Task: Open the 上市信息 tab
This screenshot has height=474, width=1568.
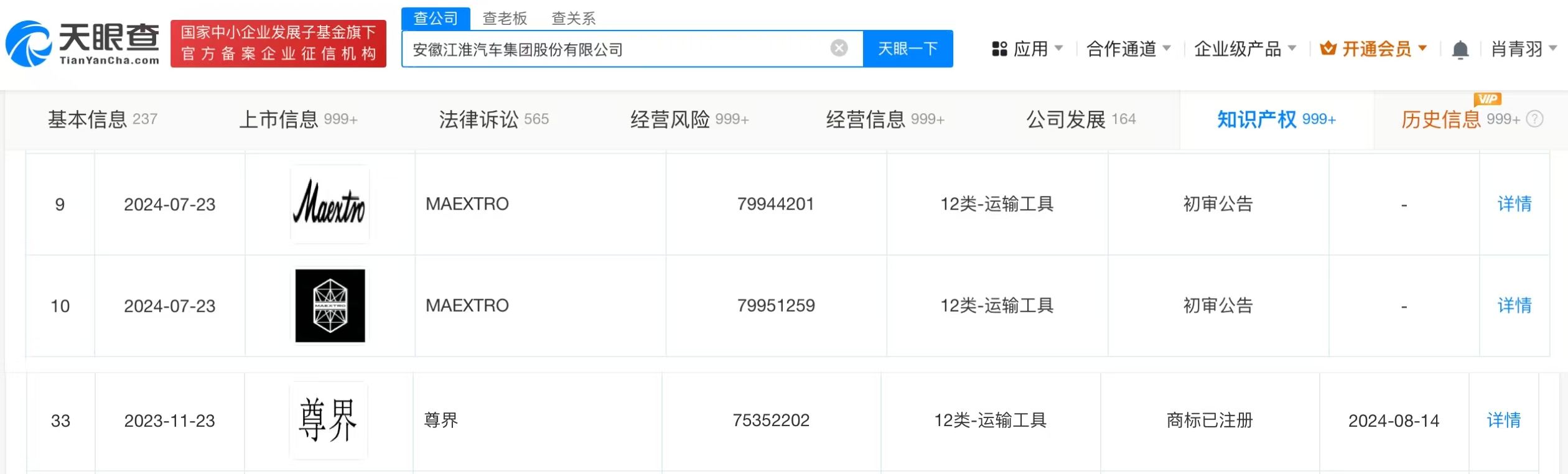Action: coord(298,119)
